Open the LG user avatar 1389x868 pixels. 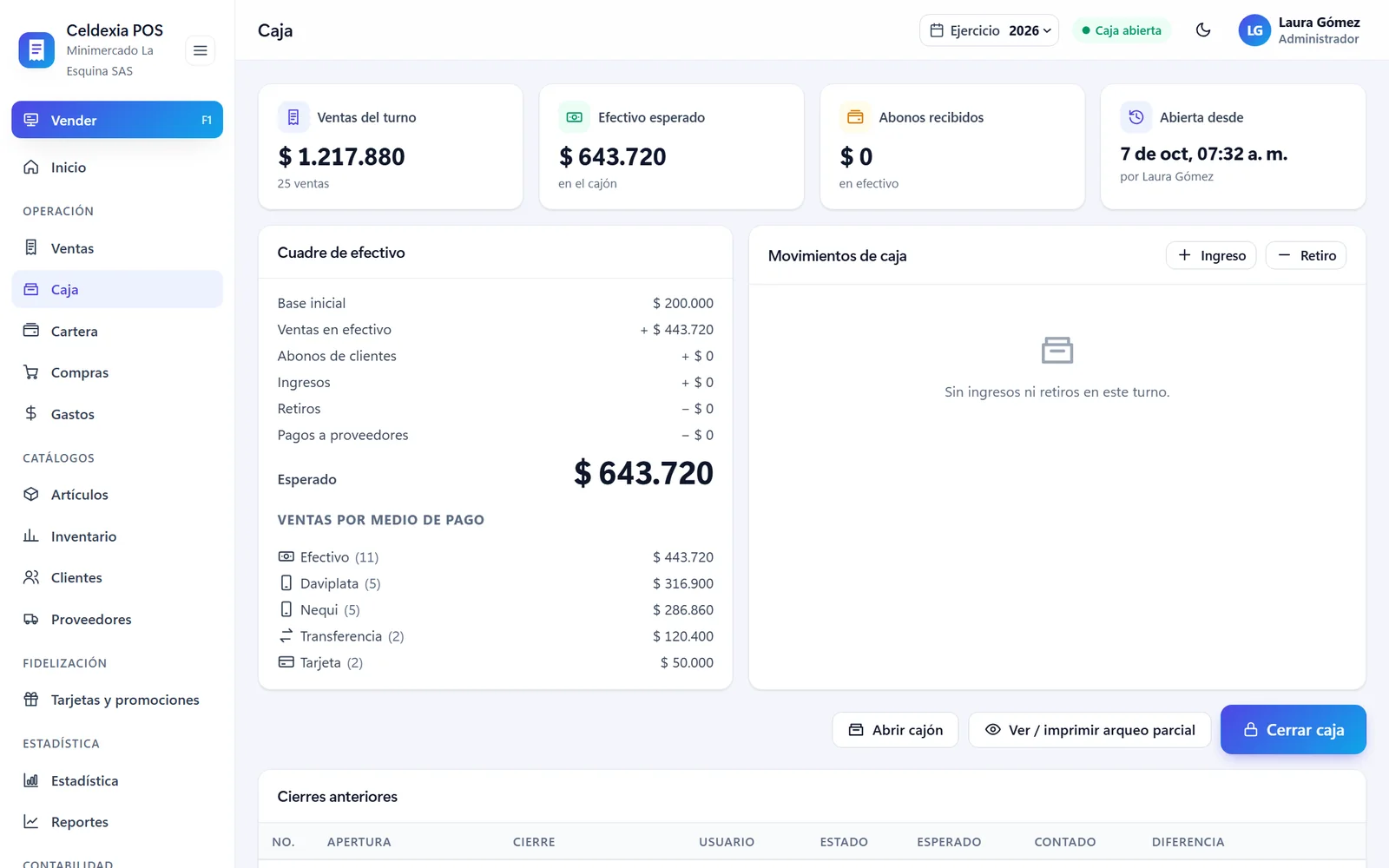pos(1254,30)
